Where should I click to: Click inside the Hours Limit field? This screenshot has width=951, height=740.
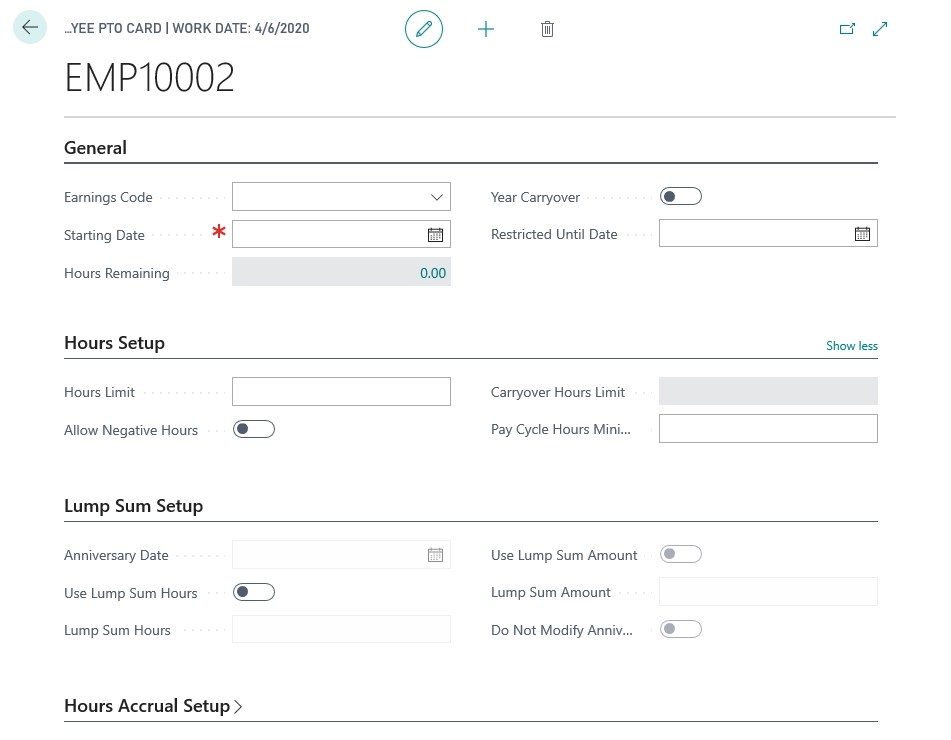(340, 391)
